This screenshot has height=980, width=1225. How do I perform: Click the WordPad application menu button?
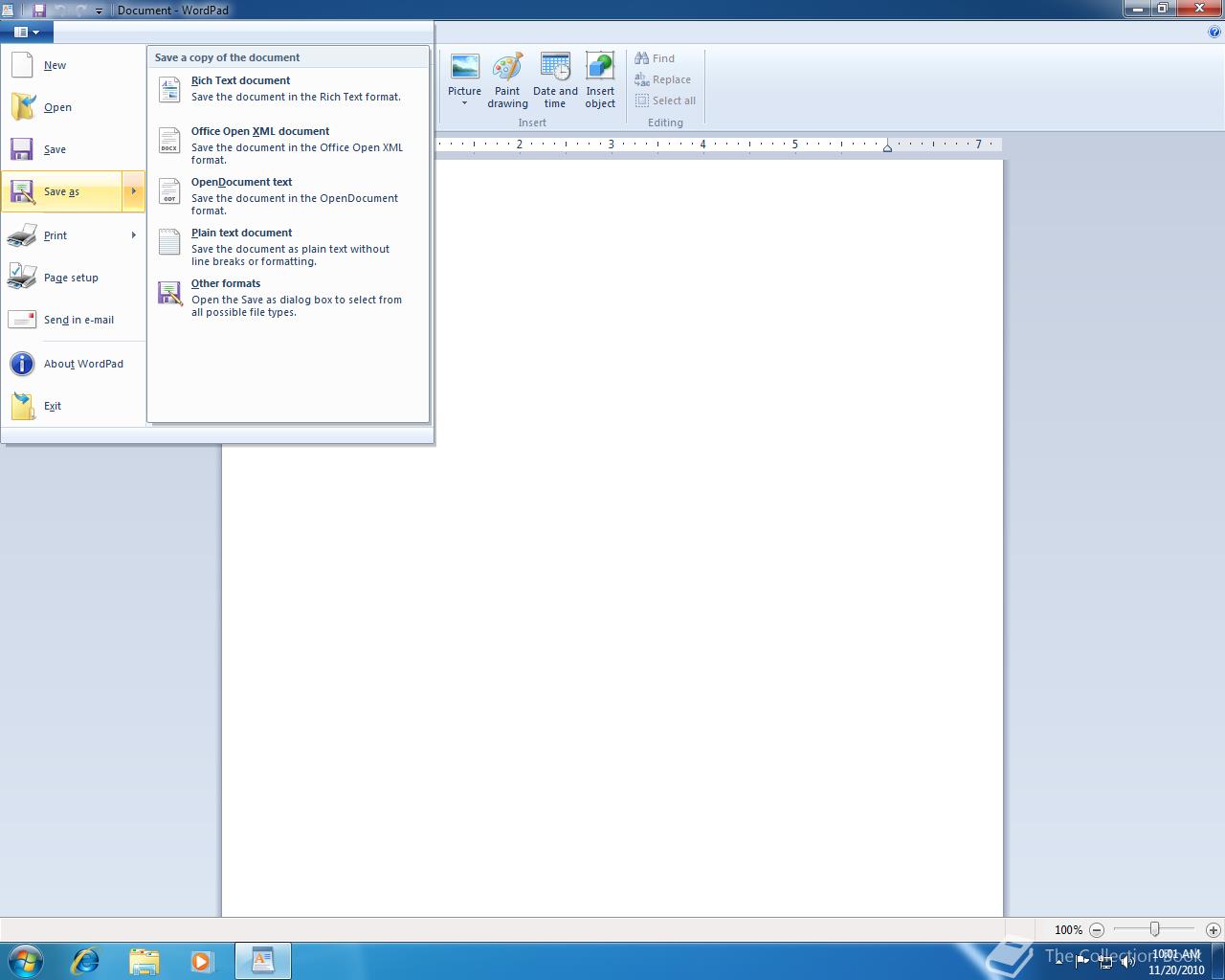coord(27,32)
